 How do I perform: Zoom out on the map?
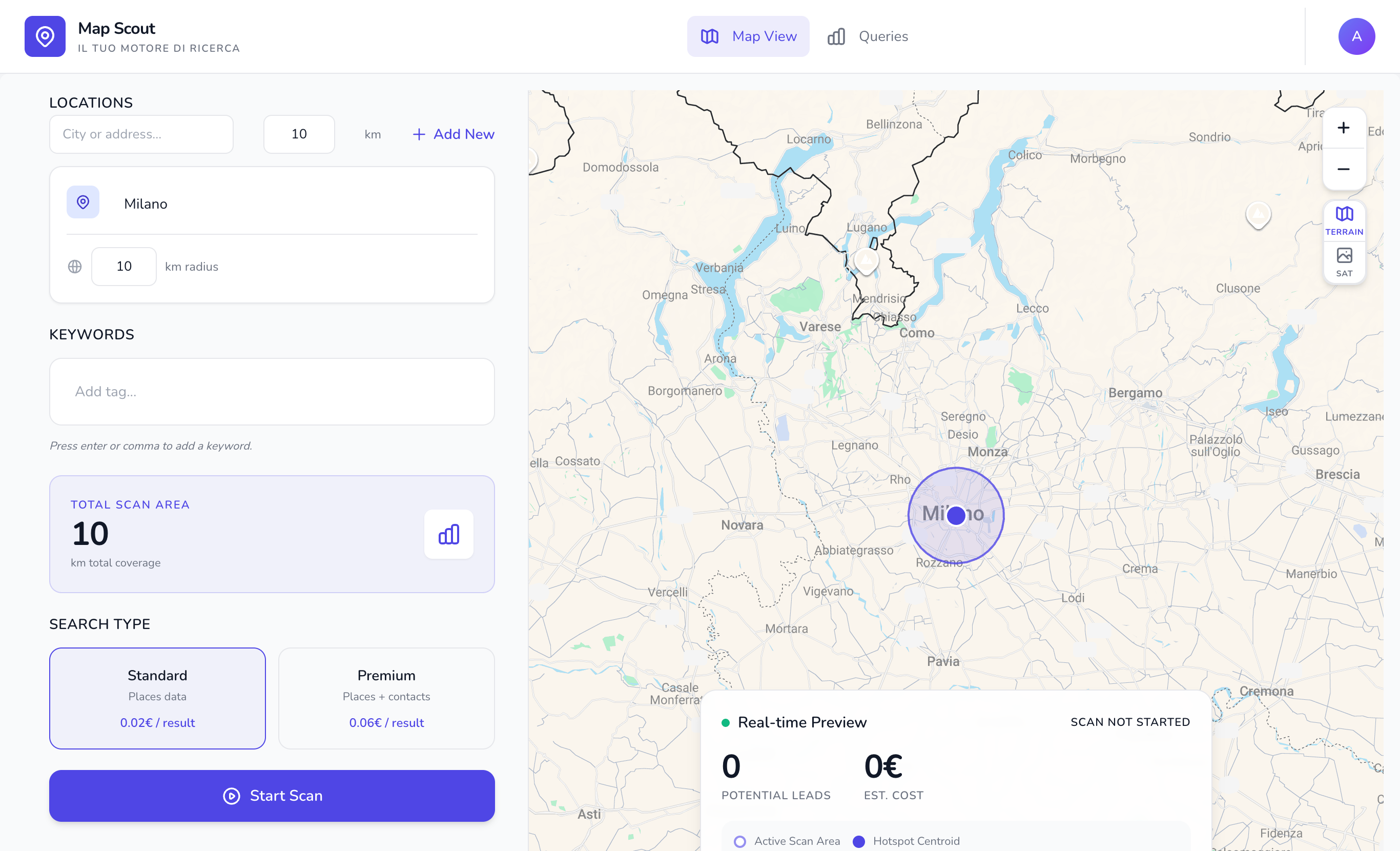point(1344,169)
